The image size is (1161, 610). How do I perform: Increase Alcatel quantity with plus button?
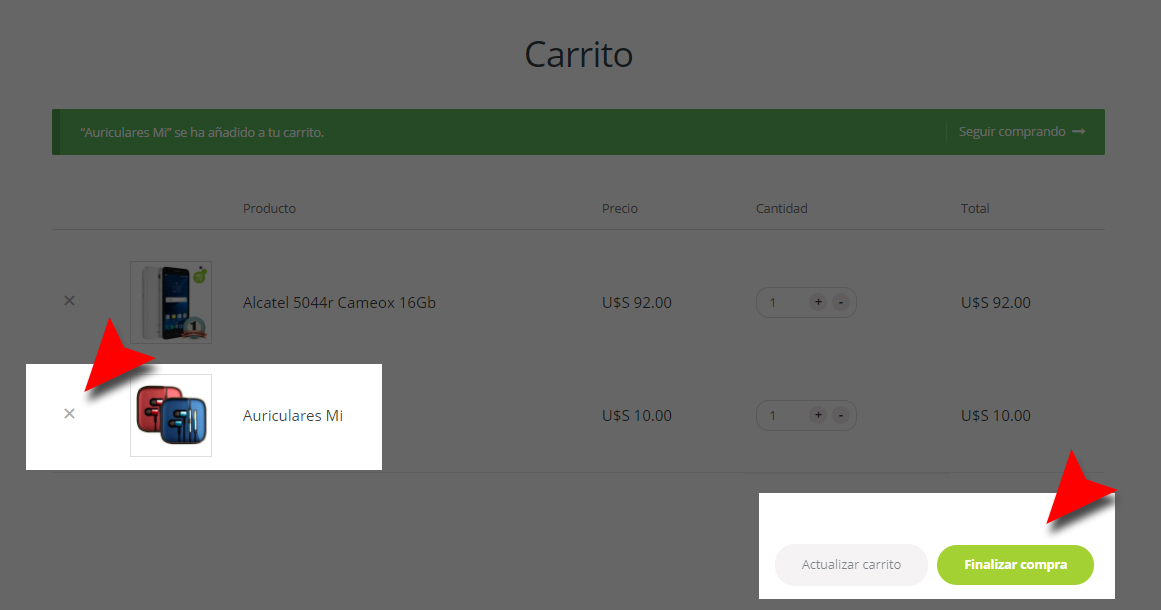(817, 302)
